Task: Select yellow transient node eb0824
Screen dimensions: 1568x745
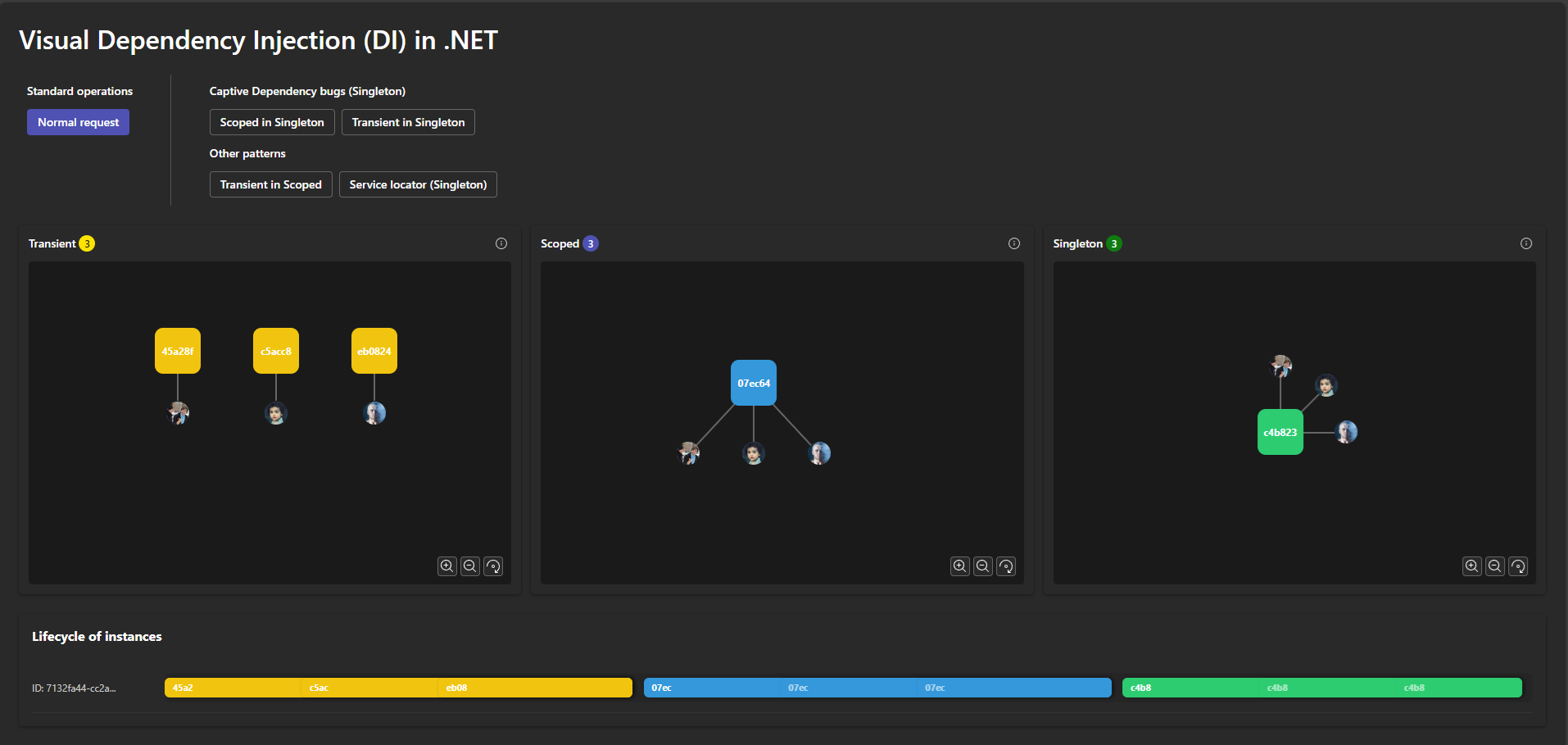Action: (374, 351)
